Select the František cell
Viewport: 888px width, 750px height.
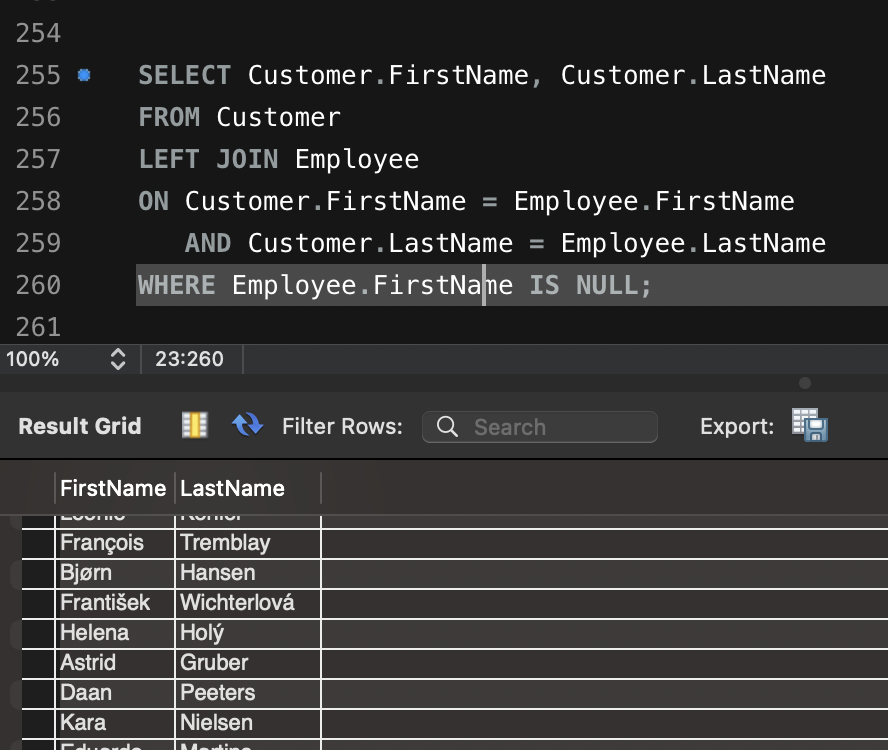(x=115, y=603)
